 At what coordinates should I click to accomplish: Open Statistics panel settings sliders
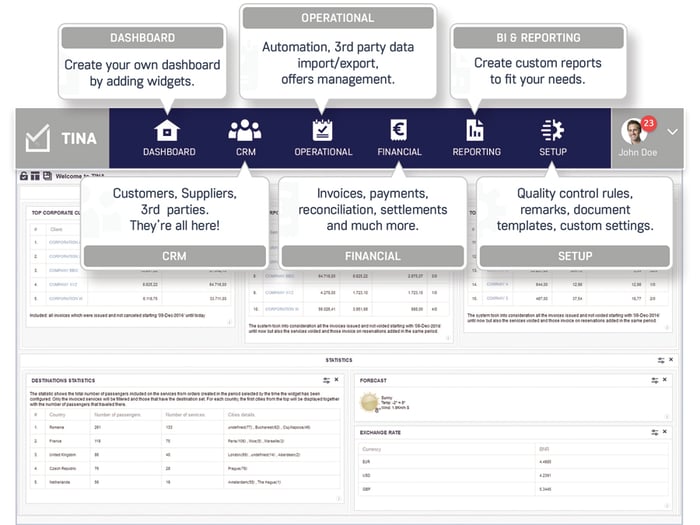click(661, 360)
